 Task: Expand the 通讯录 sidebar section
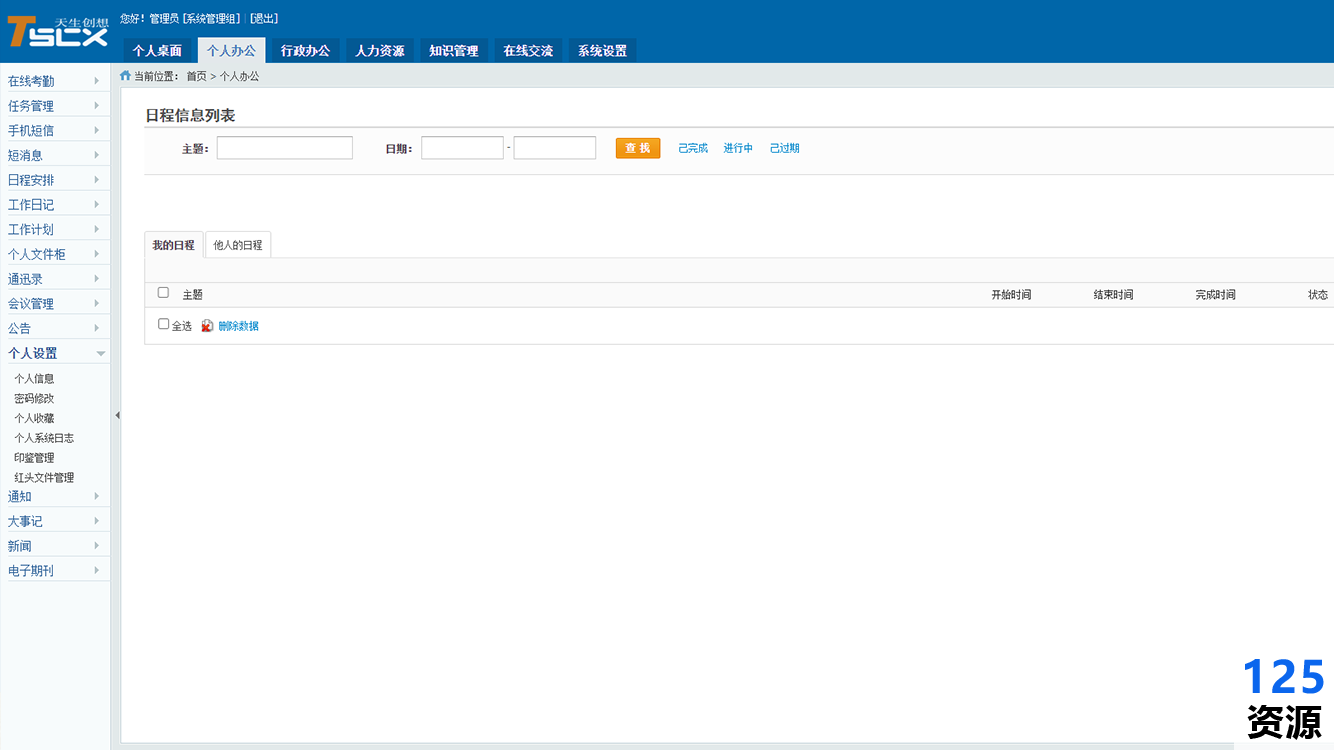point(55,279)
